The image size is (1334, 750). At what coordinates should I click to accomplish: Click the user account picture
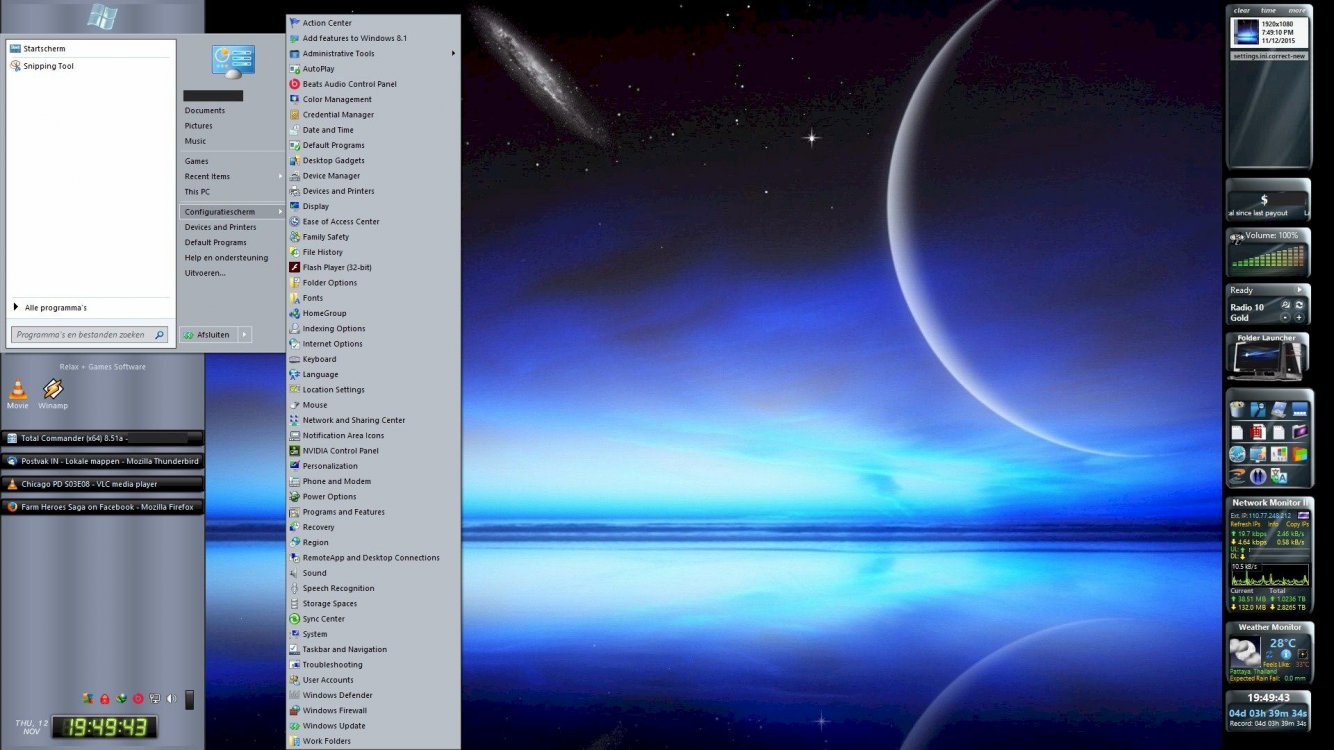(x=233, y=62)
